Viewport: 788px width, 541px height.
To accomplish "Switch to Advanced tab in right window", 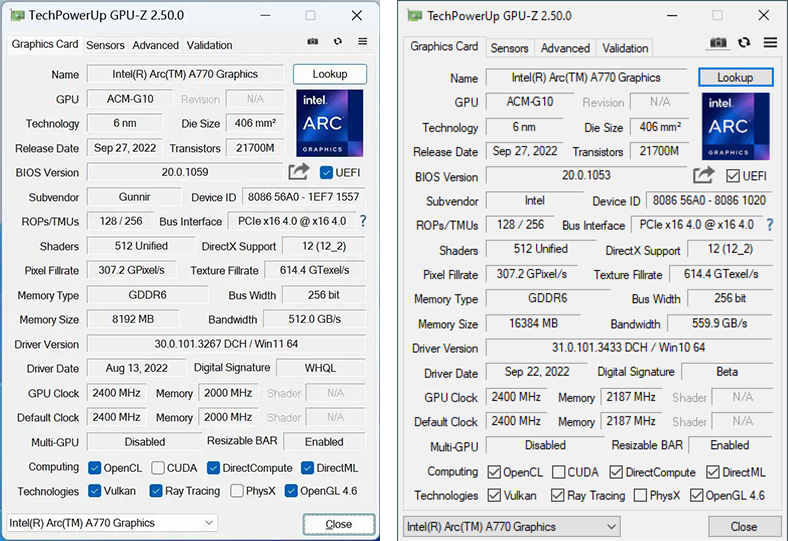I will pyautogui.click(x=565, y=48).
